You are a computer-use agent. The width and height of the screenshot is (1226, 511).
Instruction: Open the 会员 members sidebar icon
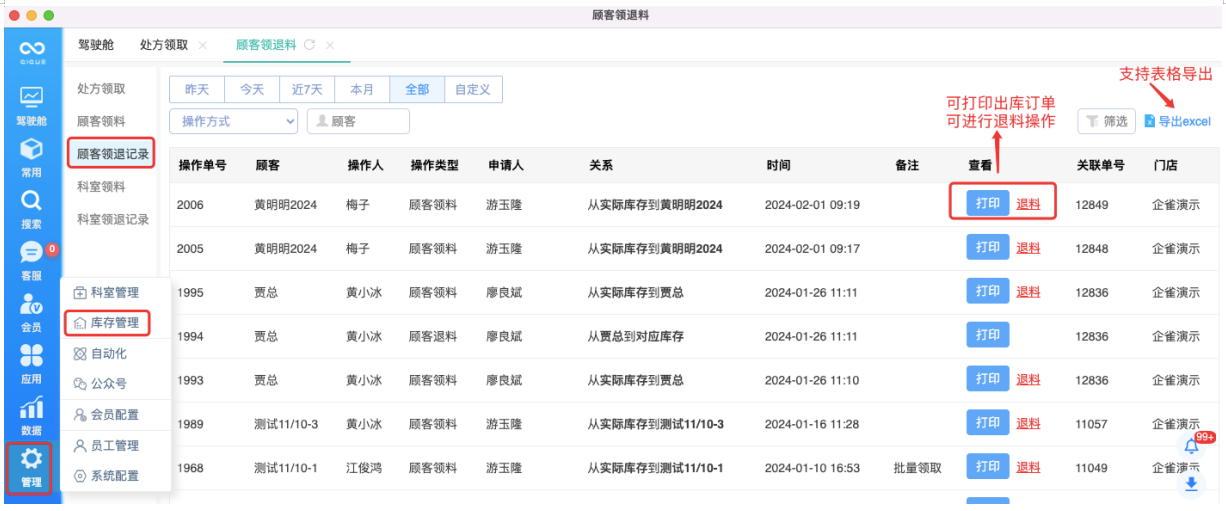(31, 312)
